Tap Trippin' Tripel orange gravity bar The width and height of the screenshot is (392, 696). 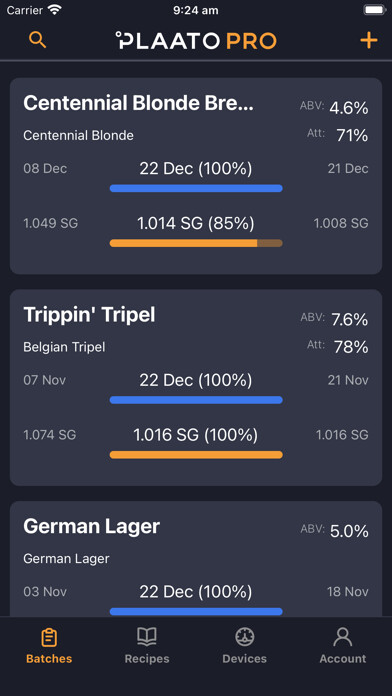click(x=196, y=455)
